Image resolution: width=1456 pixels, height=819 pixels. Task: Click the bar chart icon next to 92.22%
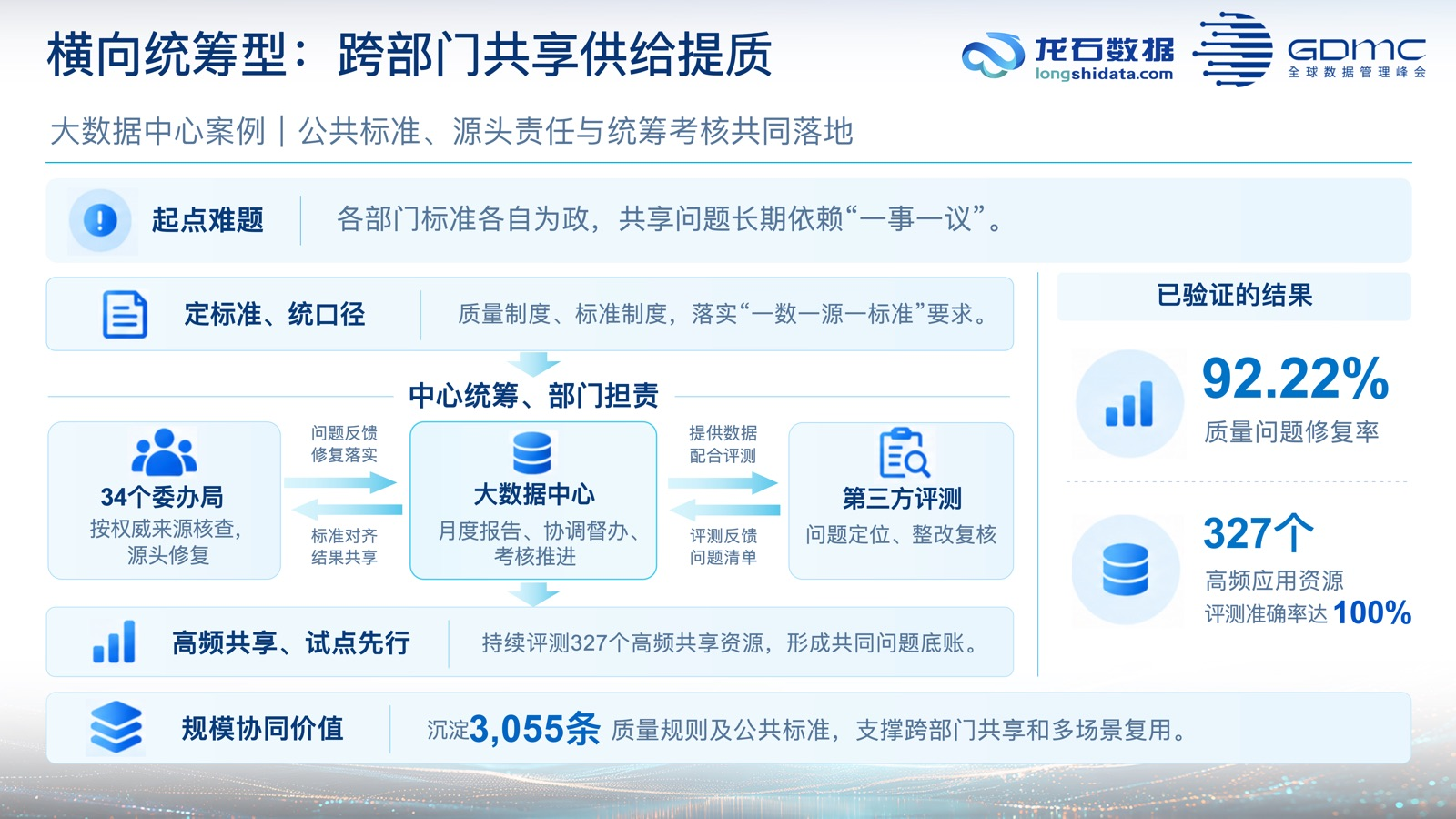(1129, 403)
